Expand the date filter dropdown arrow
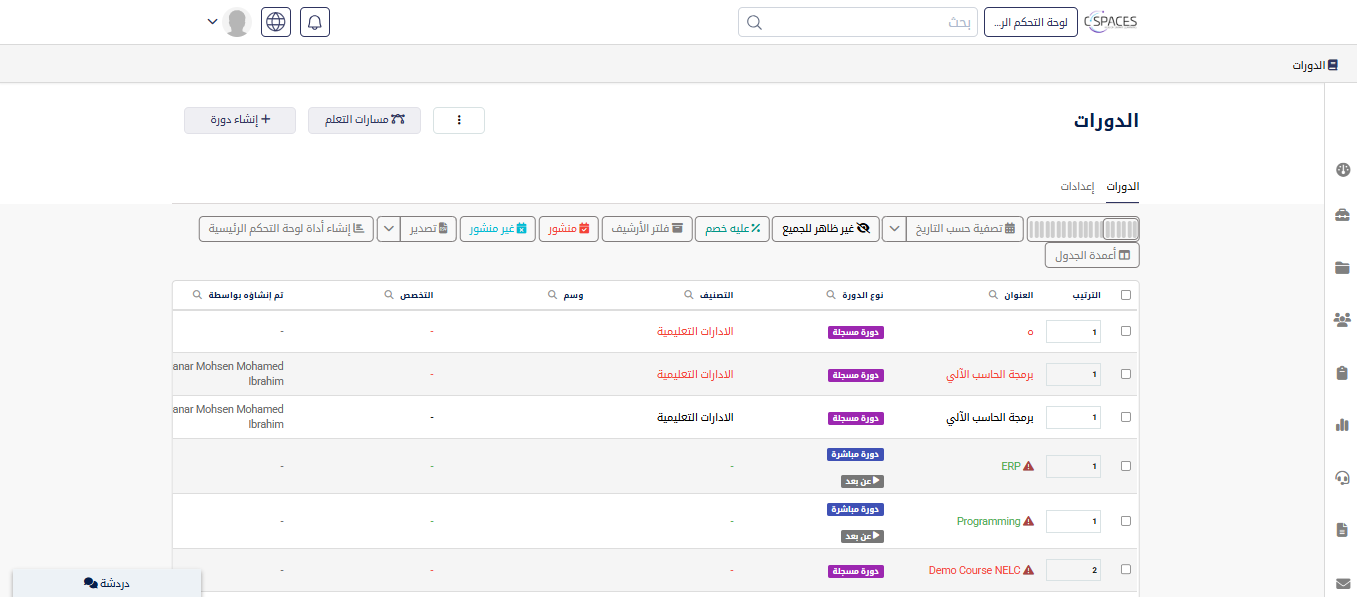This screenshot has height=597, width=1357. pyautogui.click(x=894, y=229)
